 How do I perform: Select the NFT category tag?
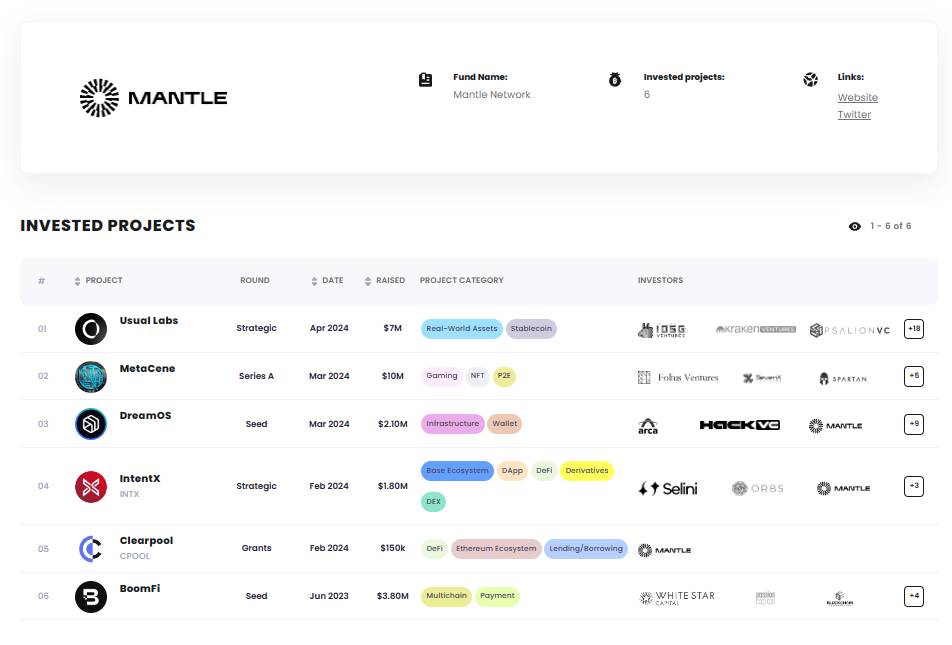[x=477, y=376]
